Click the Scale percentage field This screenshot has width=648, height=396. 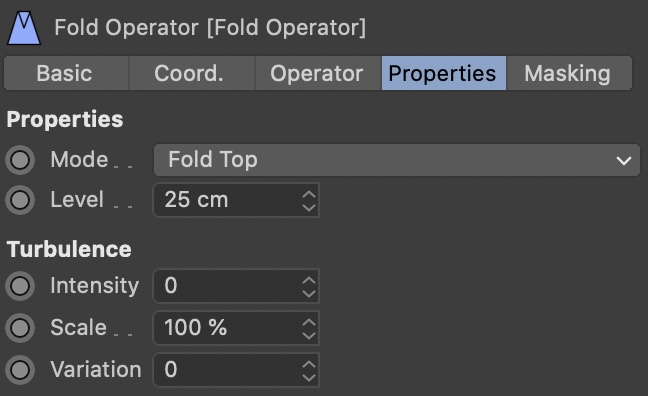(x=236, y=328)
